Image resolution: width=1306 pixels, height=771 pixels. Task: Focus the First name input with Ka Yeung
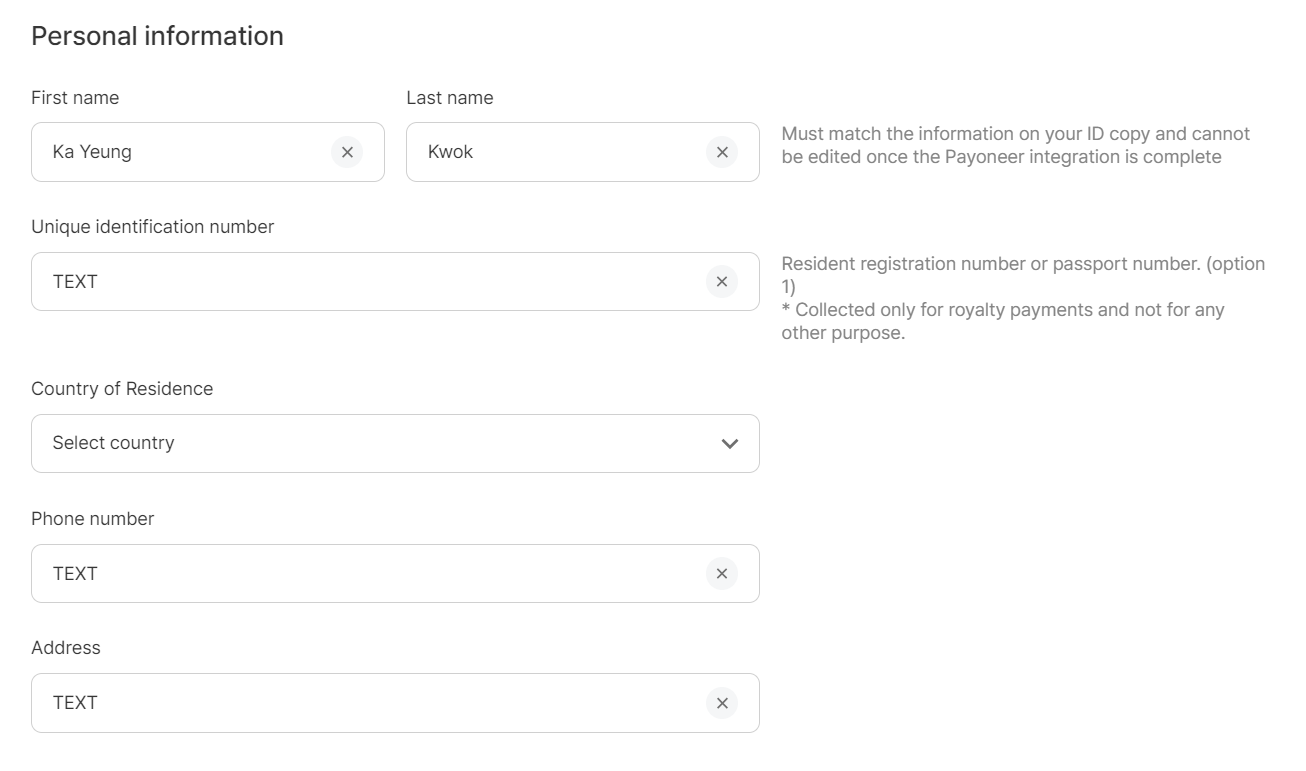pos(180,152)
